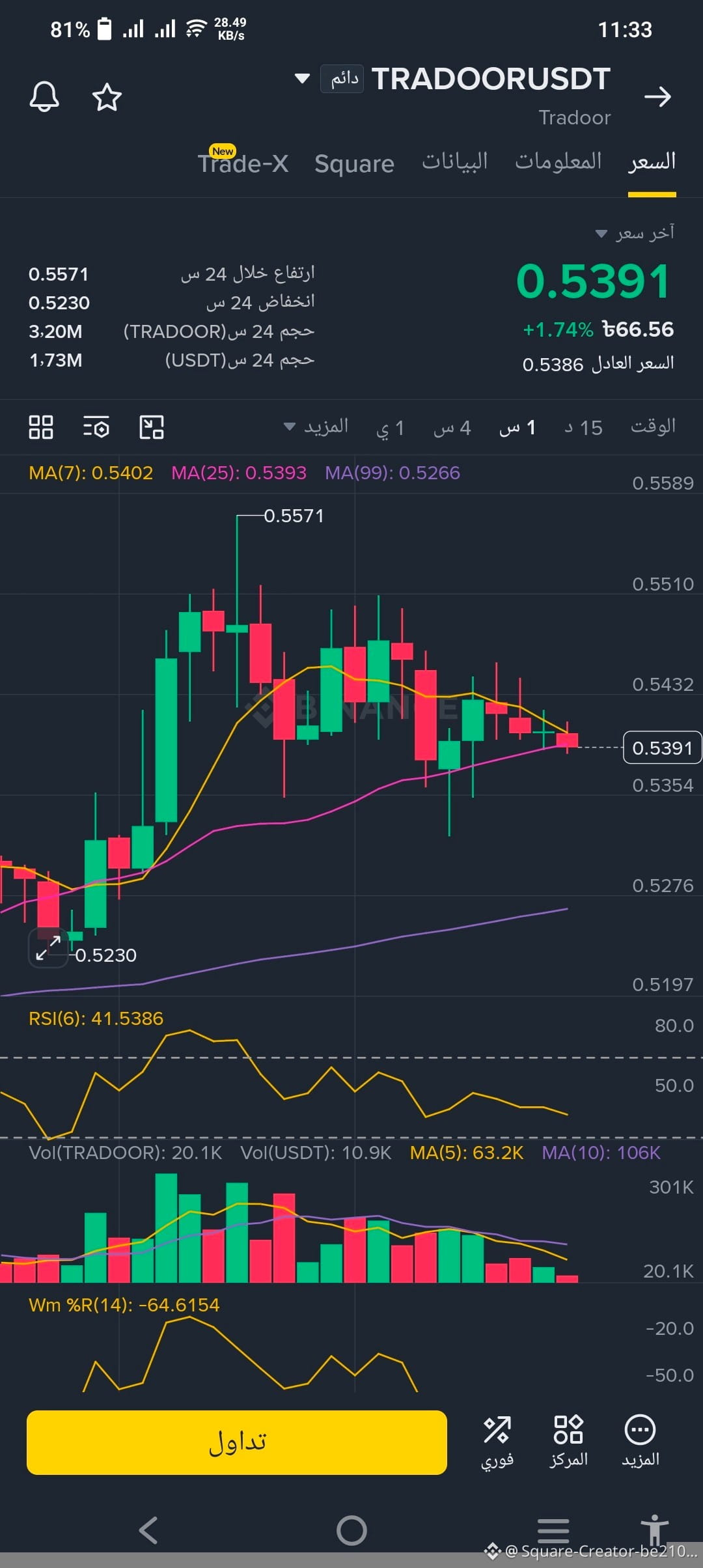Open the المركز hub icon

tap(568, 1441)
